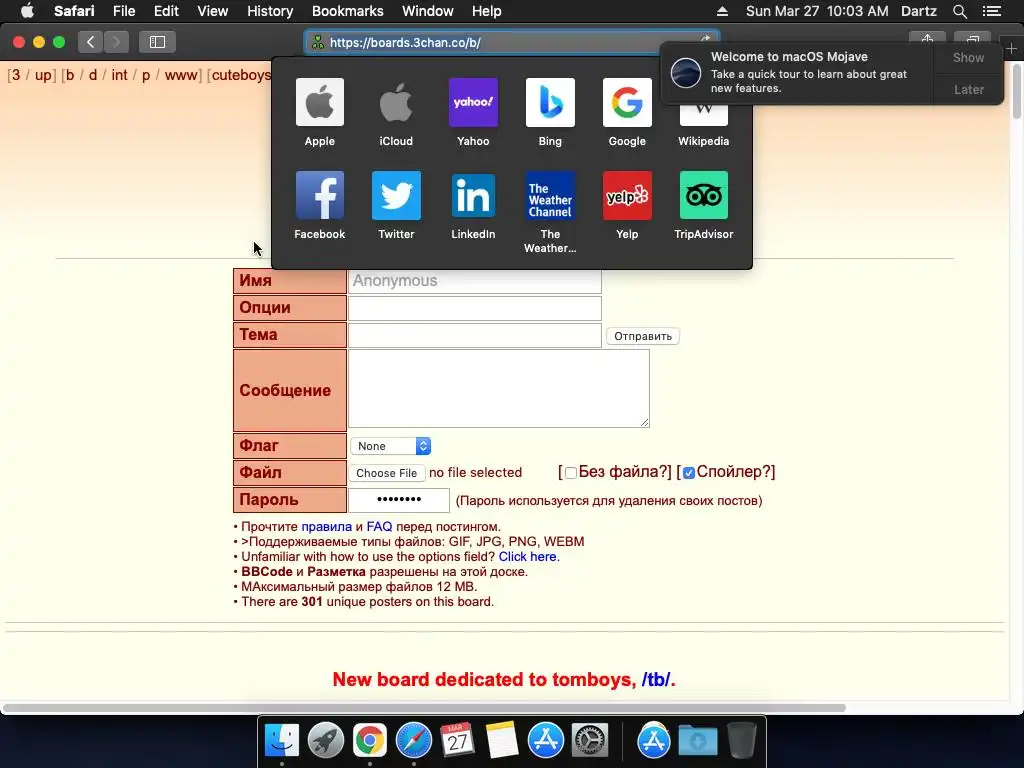Go forward with Safari's forward arrow
The image size is (1024, 768).
pyautogui.click(x=116, y=42)
